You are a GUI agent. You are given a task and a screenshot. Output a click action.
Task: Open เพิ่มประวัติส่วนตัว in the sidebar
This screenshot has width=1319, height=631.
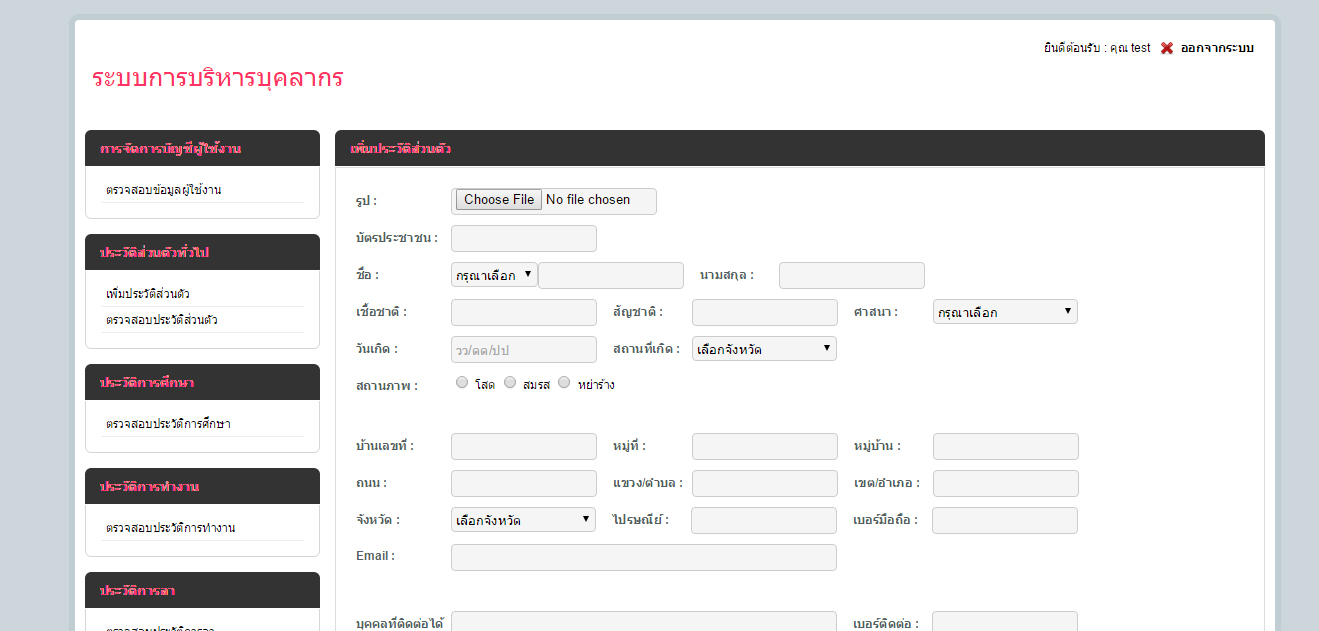click(148, 294)
